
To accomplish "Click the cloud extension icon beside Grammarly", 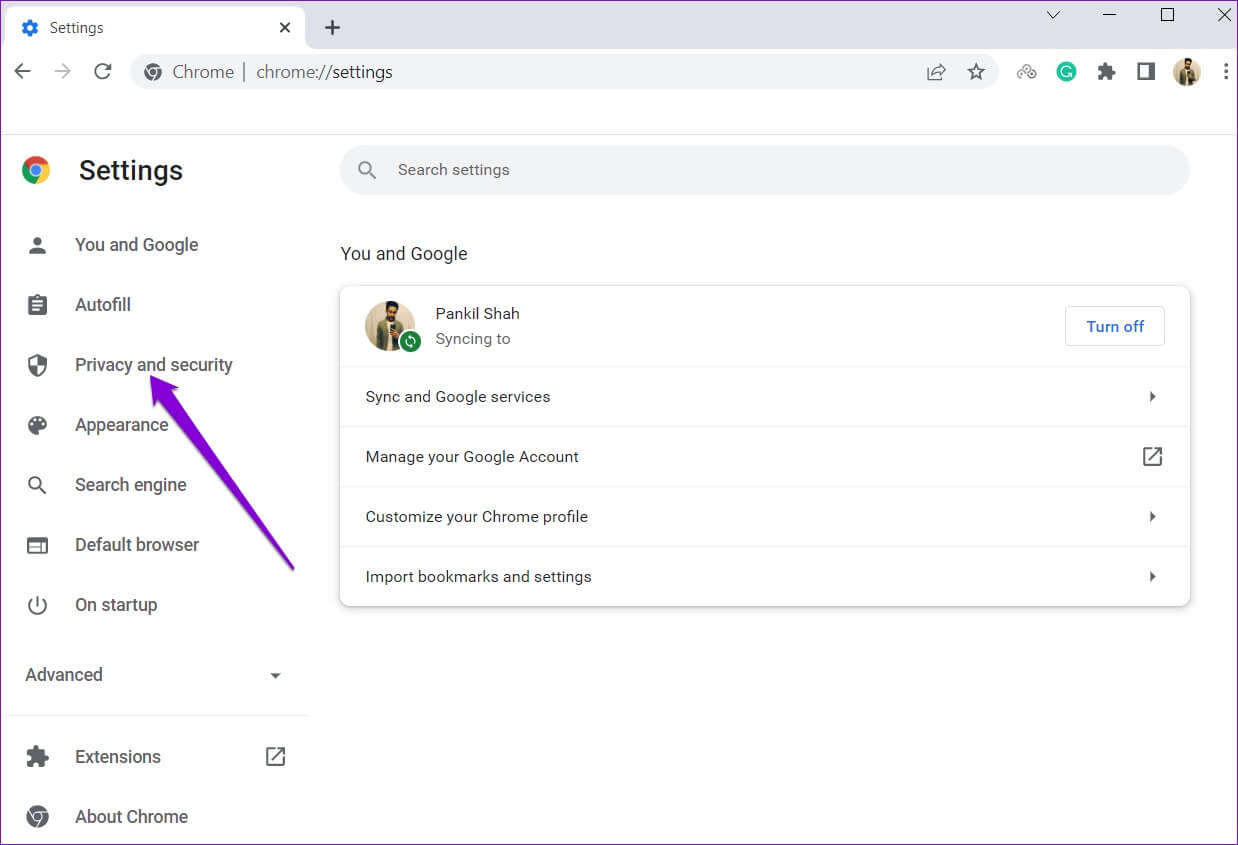I will pyautogui.click(x=1026, y=72).
